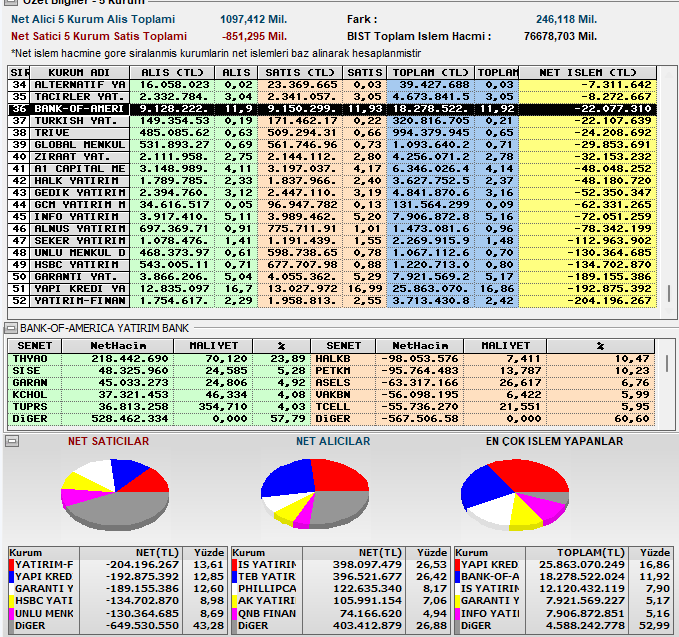Select the YAPI KREDI YA row
679x637 pixels.
[332, 288]
